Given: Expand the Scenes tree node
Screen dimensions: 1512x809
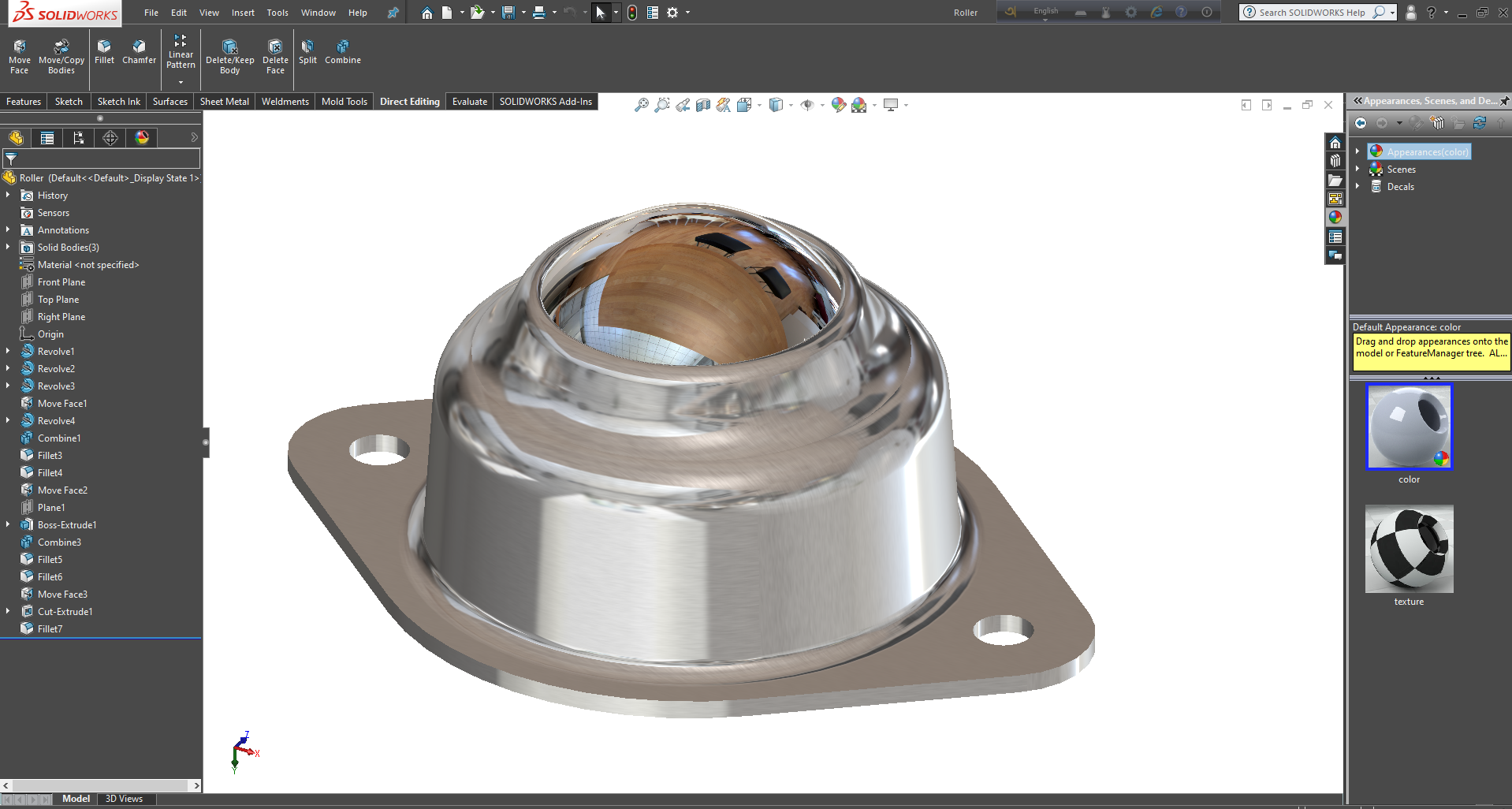Looking at the screenshot, I should pos(1357,169).
